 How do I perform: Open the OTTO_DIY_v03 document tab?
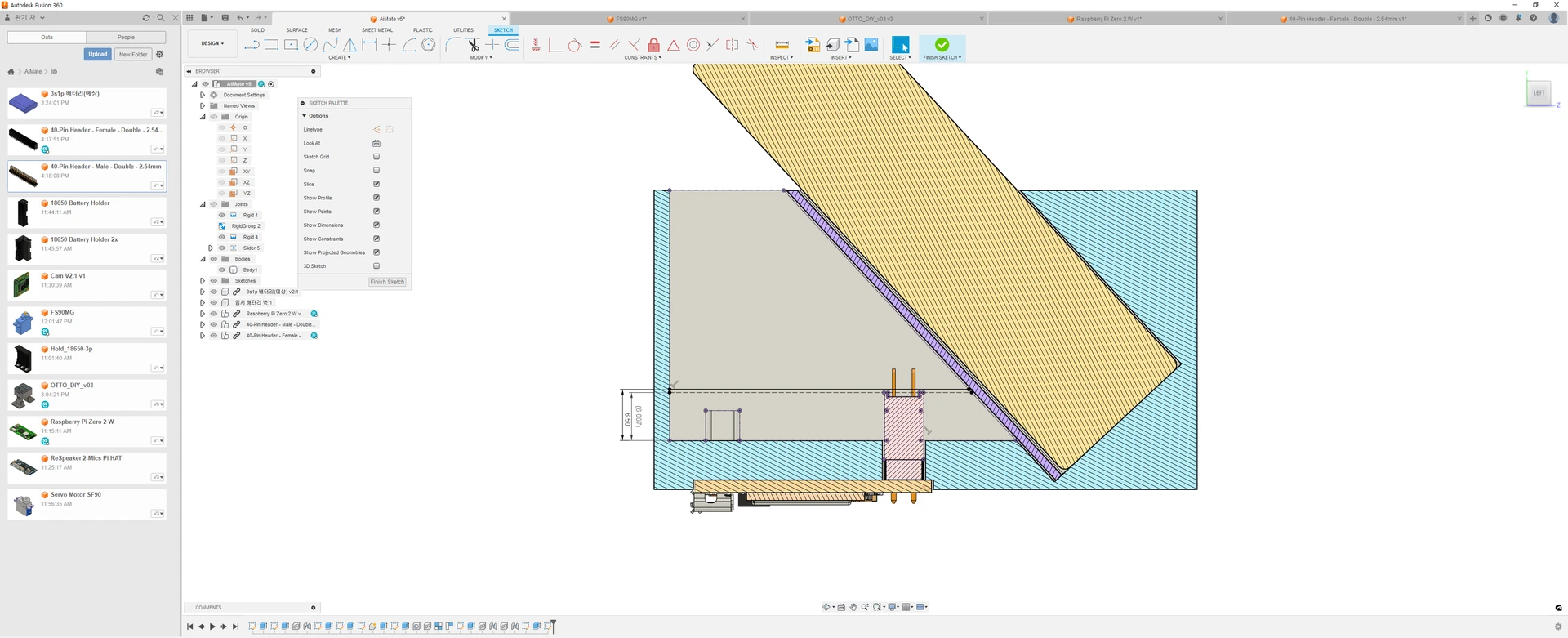point(869,19)
